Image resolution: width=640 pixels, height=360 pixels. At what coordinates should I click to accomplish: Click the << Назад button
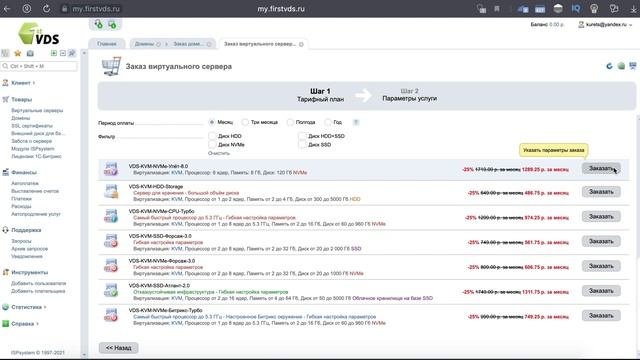[118, 348]
